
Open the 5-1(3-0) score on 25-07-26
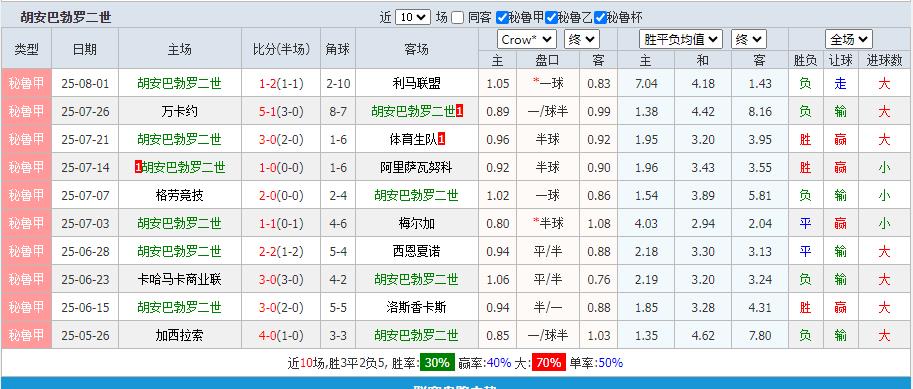click(281, 111)
